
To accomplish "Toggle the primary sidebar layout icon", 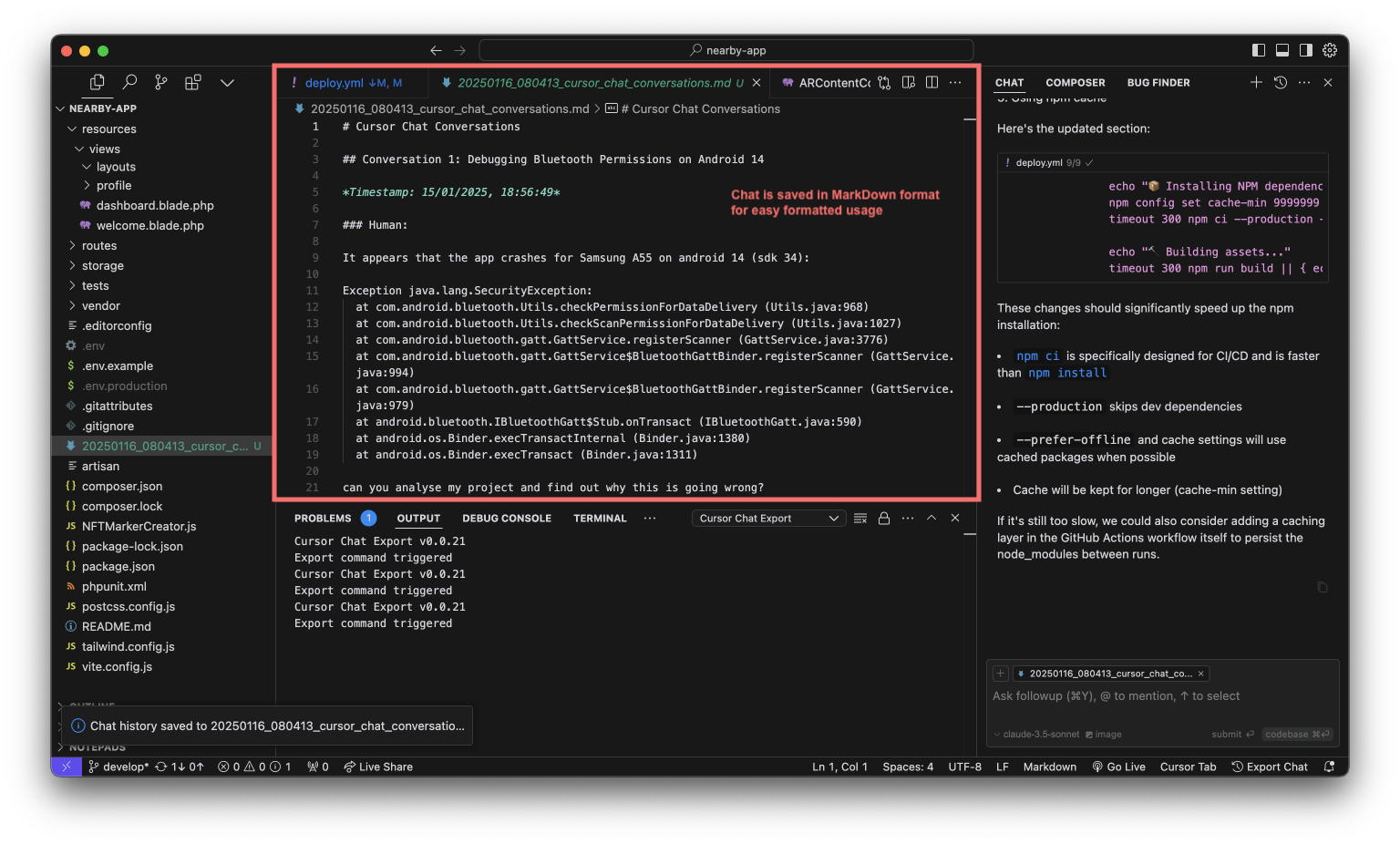I will tap(1259, 50).
